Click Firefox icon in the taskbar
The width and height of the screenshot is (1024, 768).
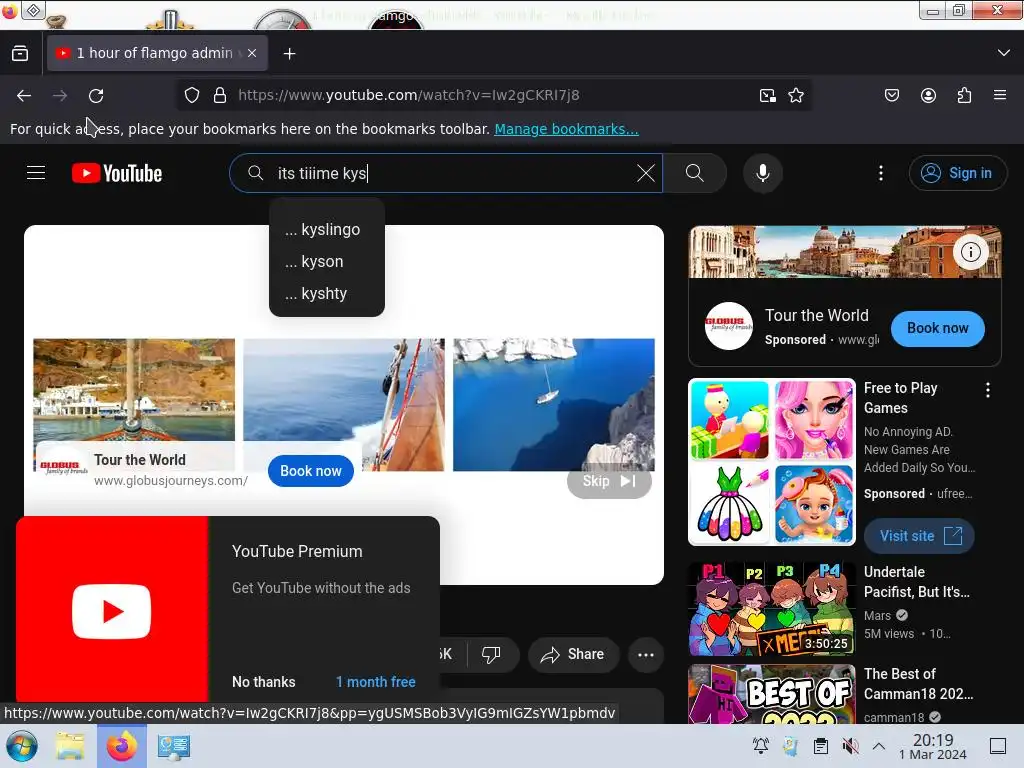pyautogui.click(x=121, y=746)
